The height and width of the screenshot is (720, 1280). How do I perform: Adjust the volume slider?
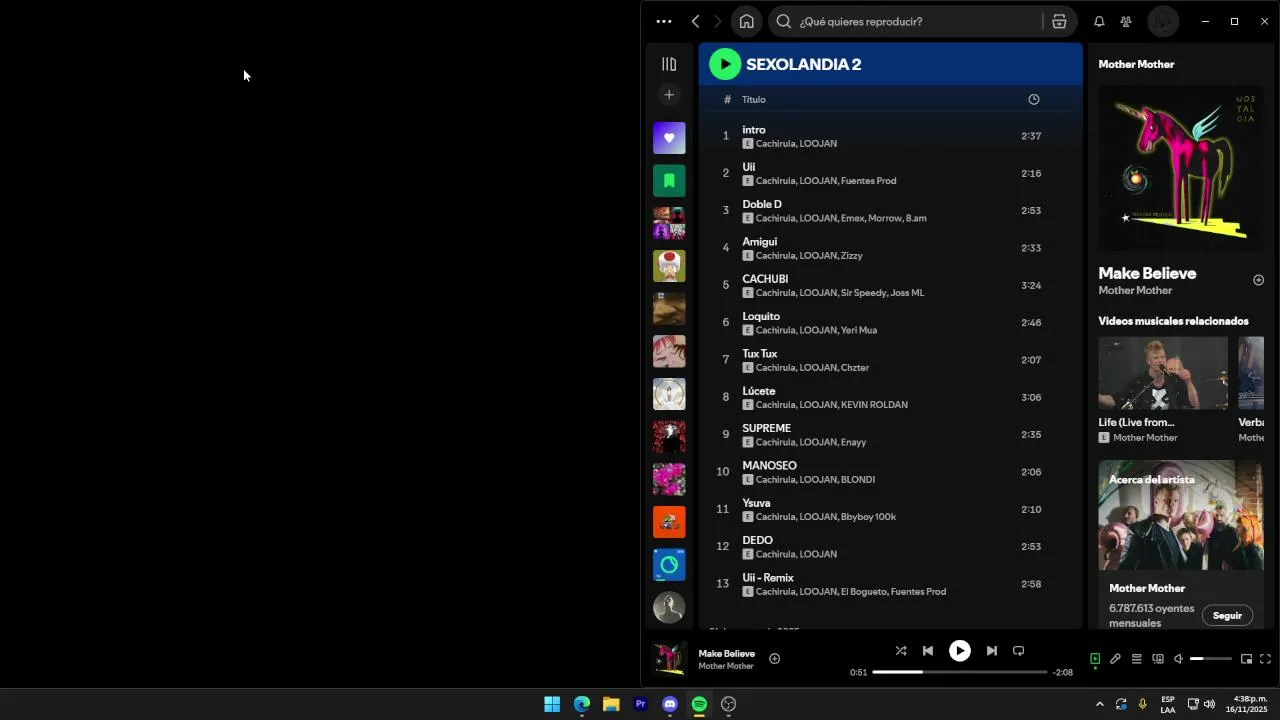[1210, 659]
